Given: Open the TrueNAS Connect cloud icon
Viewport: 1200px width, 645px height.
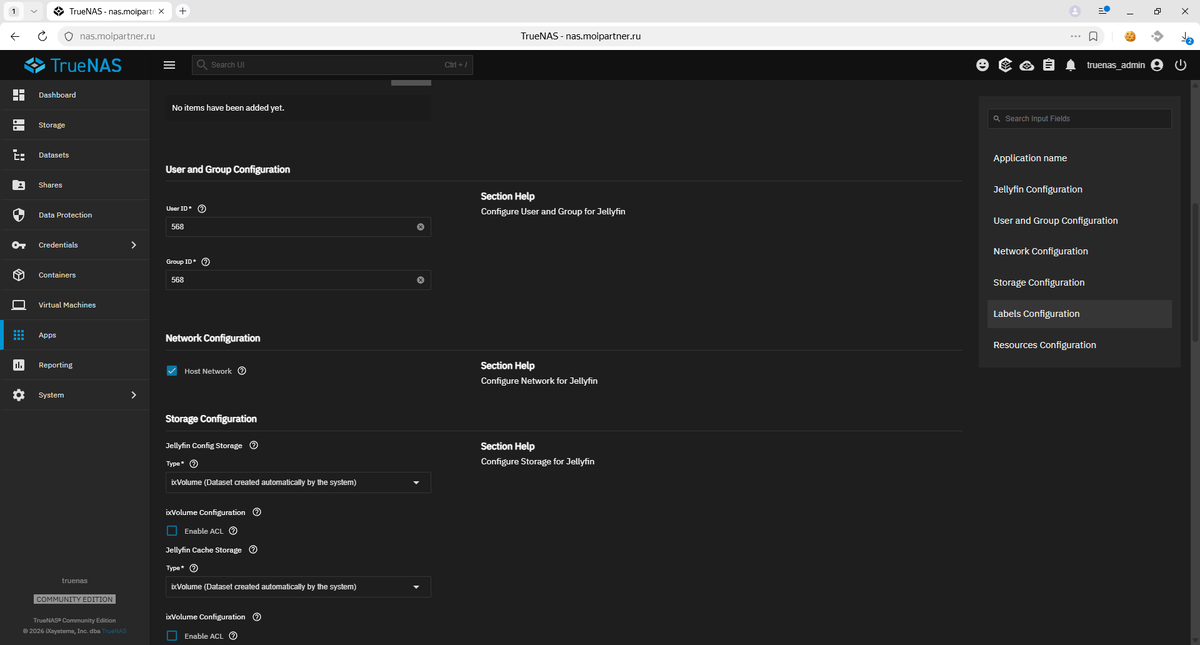Looking at the screenshot, I should pos(1027,65).
